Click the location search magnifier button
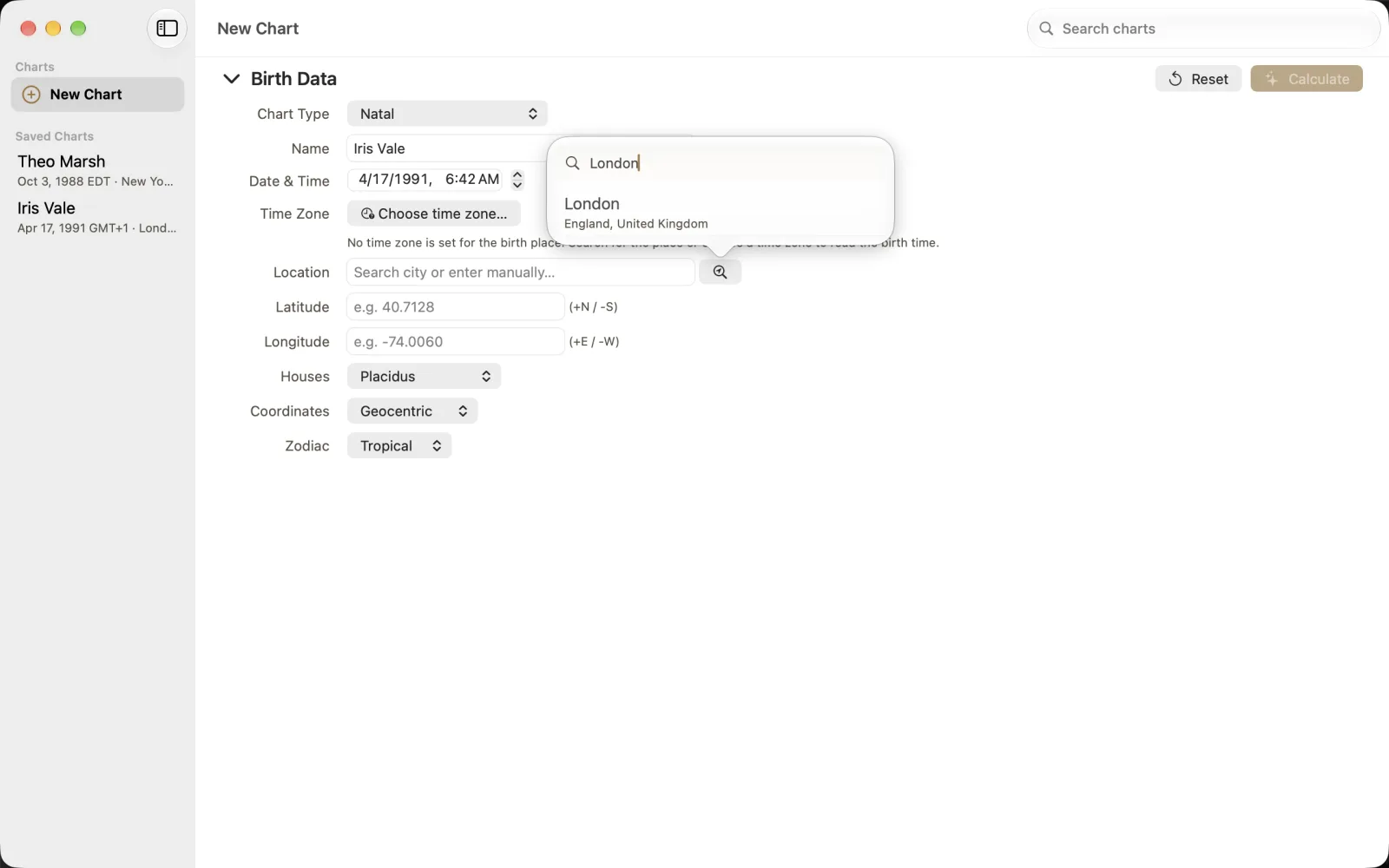 coord(720,272)
